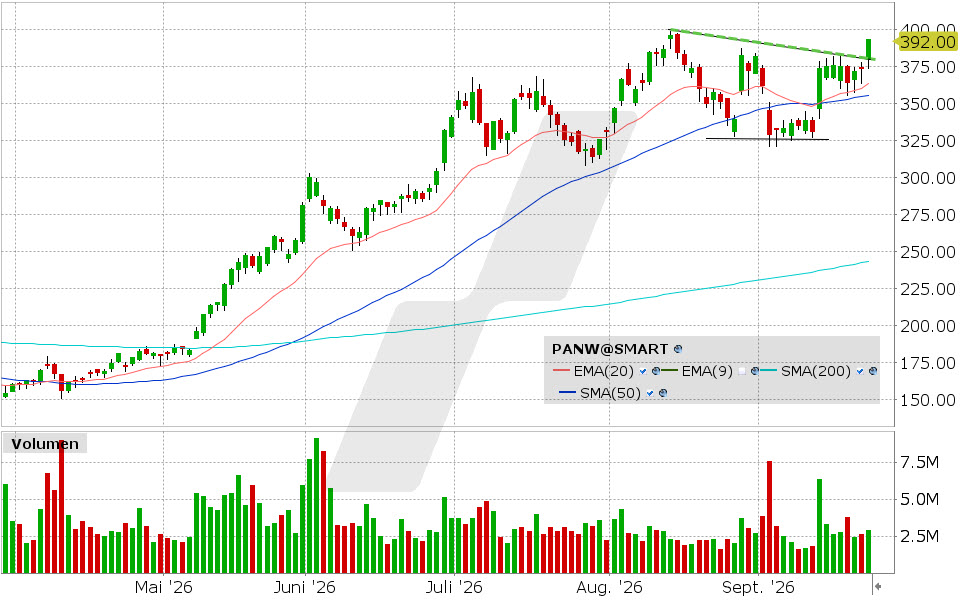The height and width of the screenshot is (600, 960).
Task: Click the 200.00 price axis label
Action: point(928,326)
